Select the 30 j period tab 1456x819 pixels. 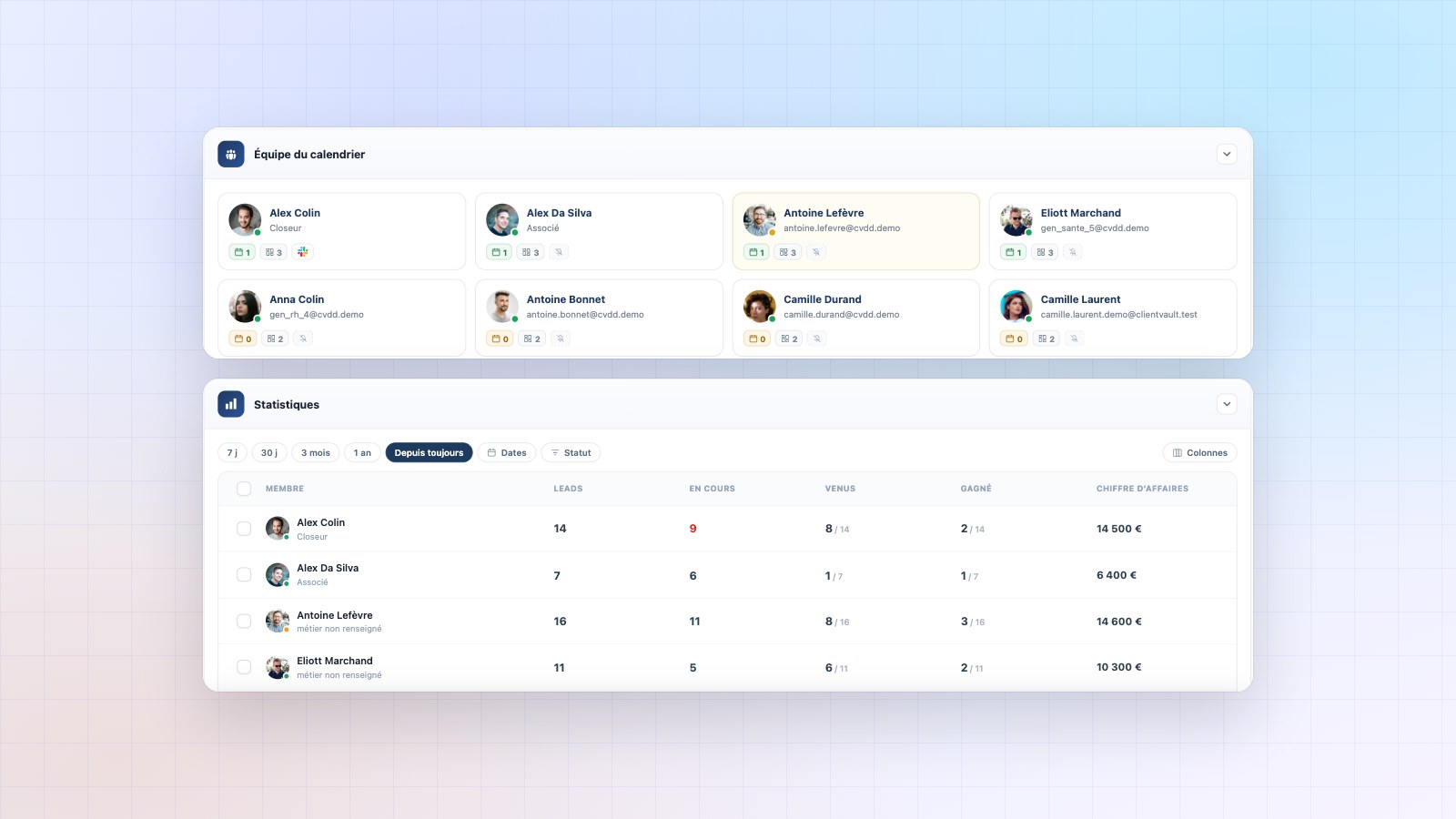tap(269, 452)
